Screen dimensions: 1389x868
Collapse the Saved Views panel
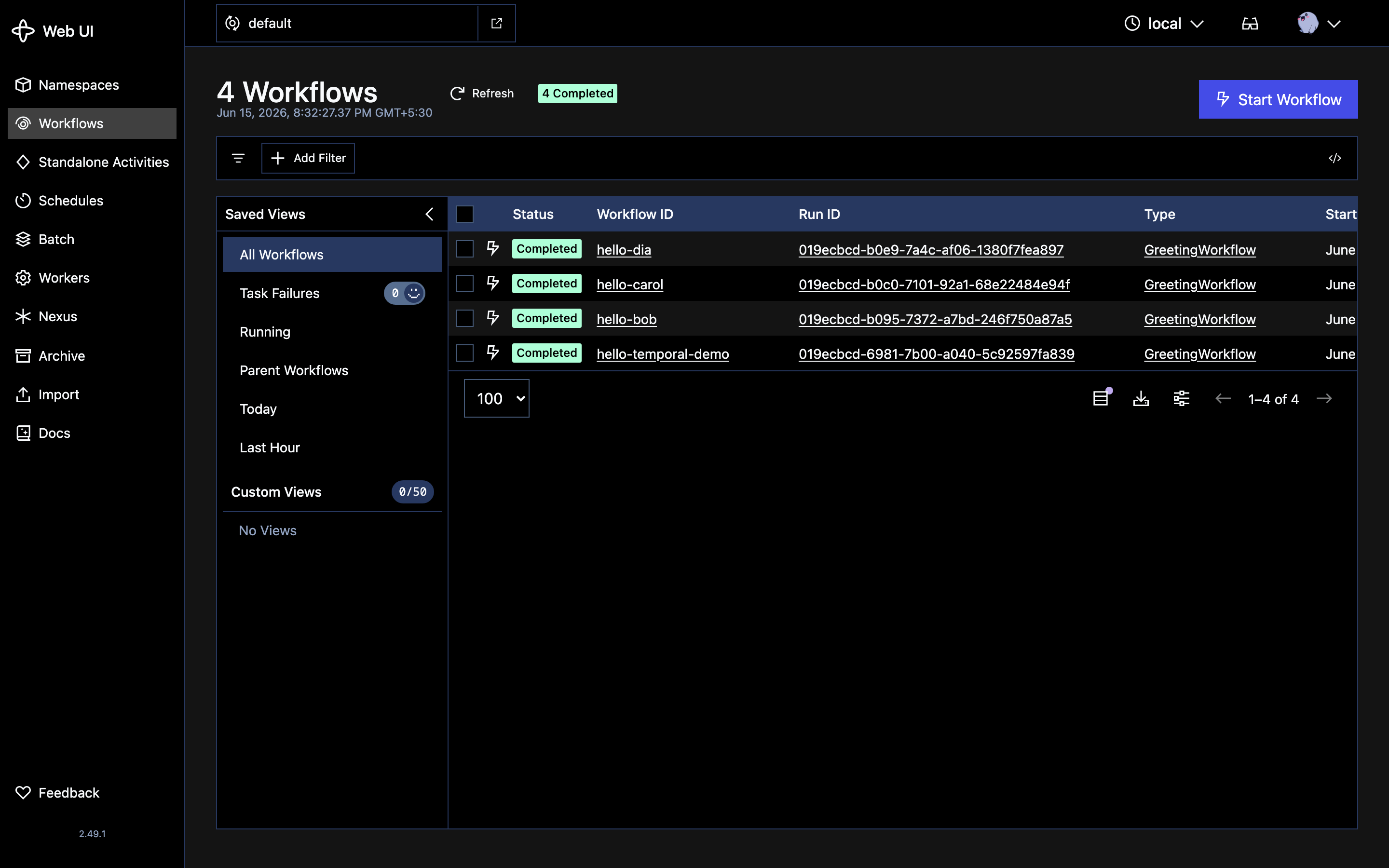click(x=429, y=214)
